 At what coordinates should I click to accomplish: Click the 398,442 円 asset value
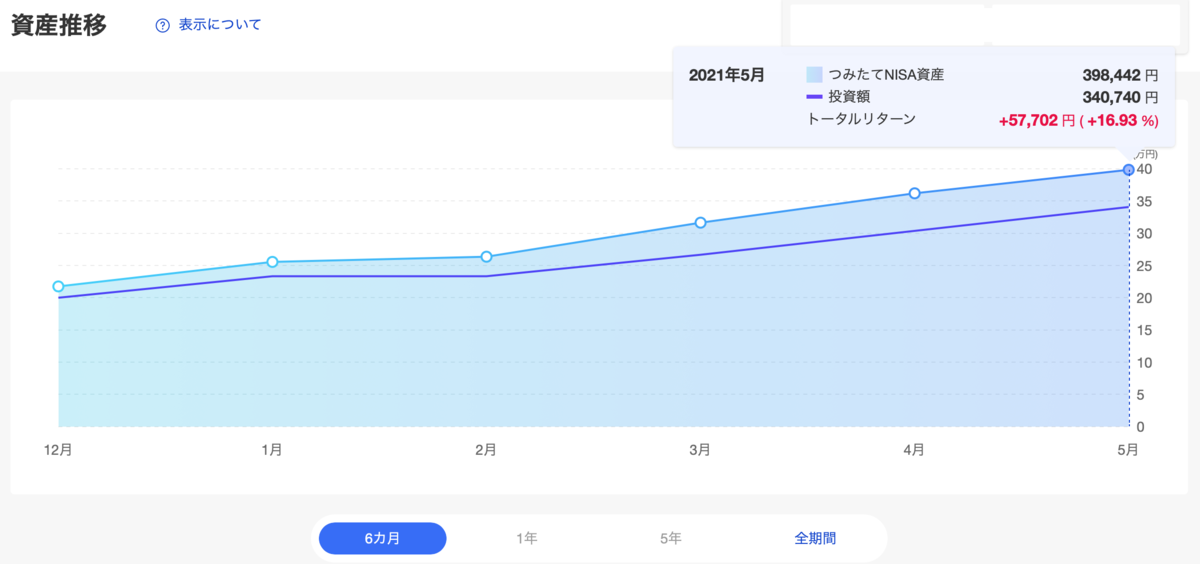1120,74
